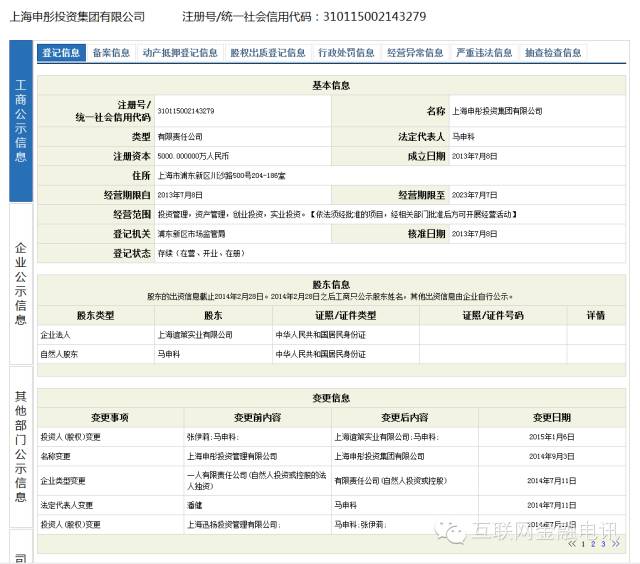
Task: Click the 企业法人 row cell
Action: (56, 335)
